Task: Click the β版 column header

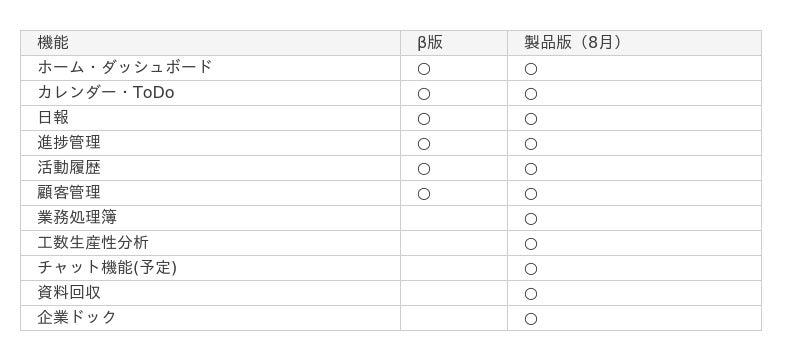Action: tap(430, 43)
